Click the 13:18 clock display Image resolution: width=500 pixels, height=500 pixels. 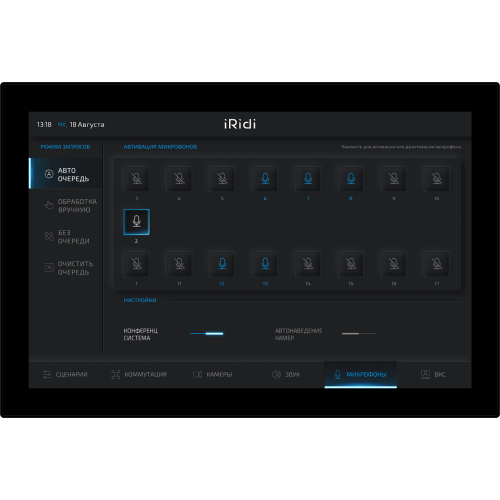point(44,124)
